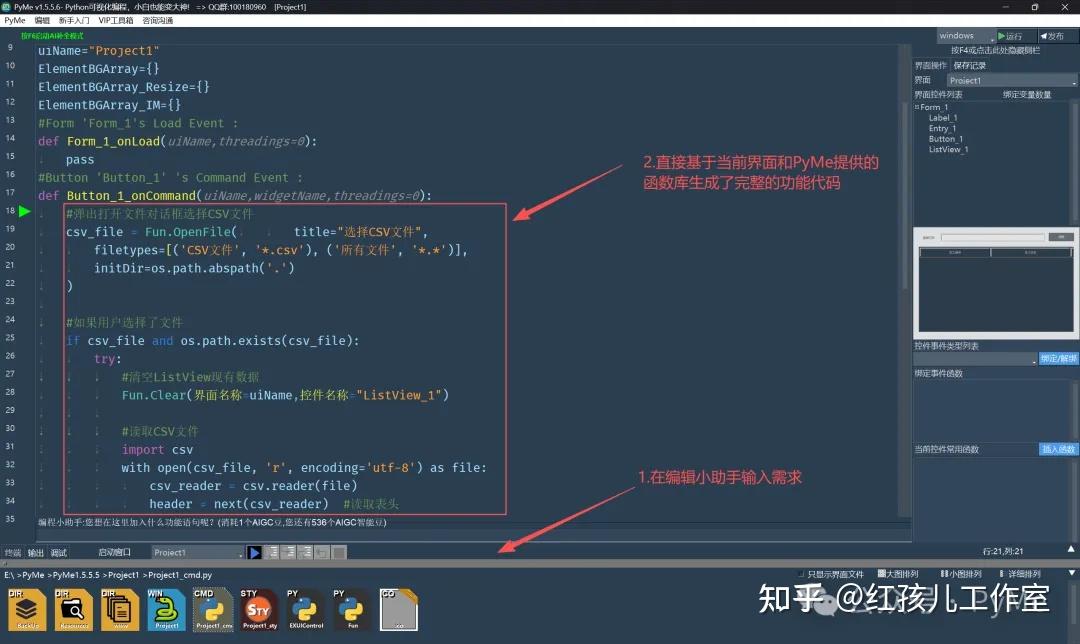Click fourth gray toolbar icon after play button

[x=322, y=552]
